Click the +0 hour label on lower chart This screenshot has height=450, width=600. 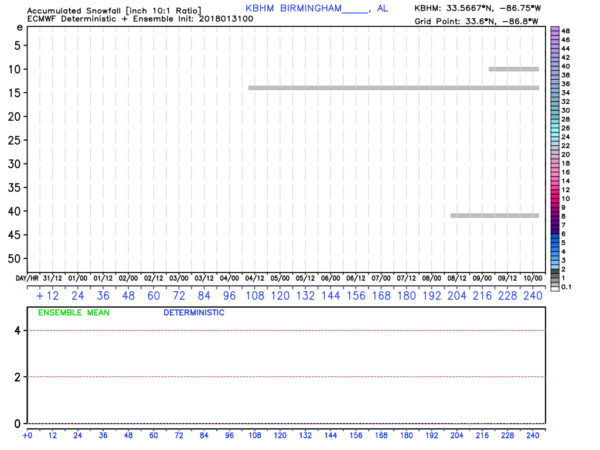[27, 435]
